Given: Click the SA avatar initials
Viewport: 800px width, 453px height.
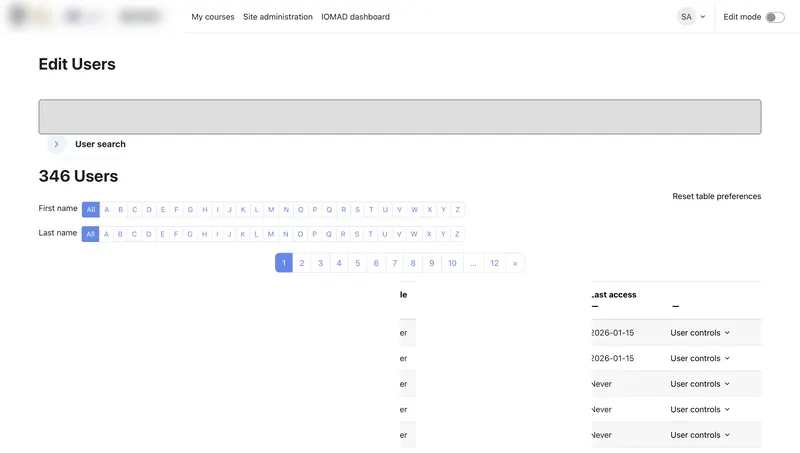Looking at the screenshot, I should click(x=686, y=17).
